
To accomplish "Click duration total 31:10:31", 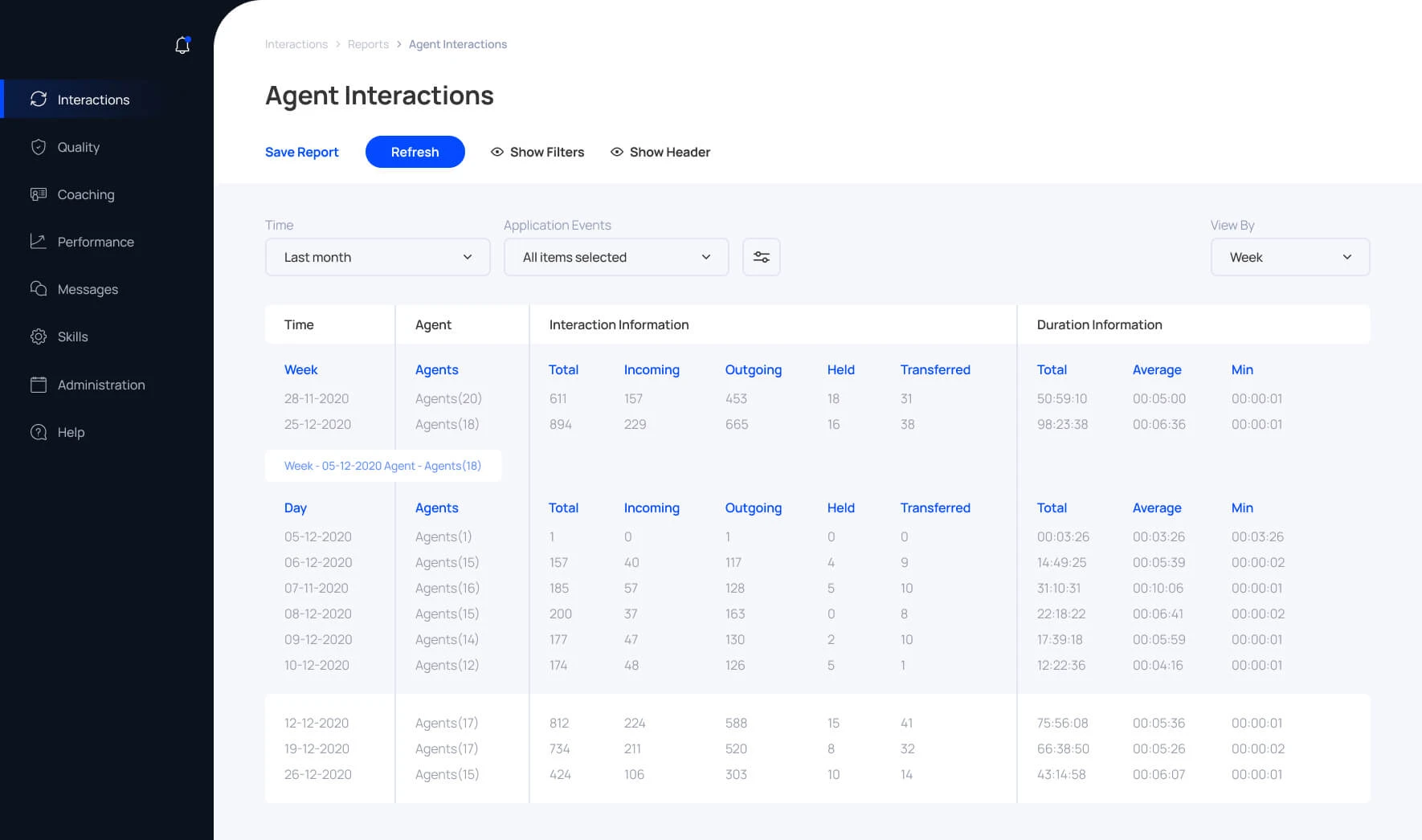I will tap(1059, 588).
